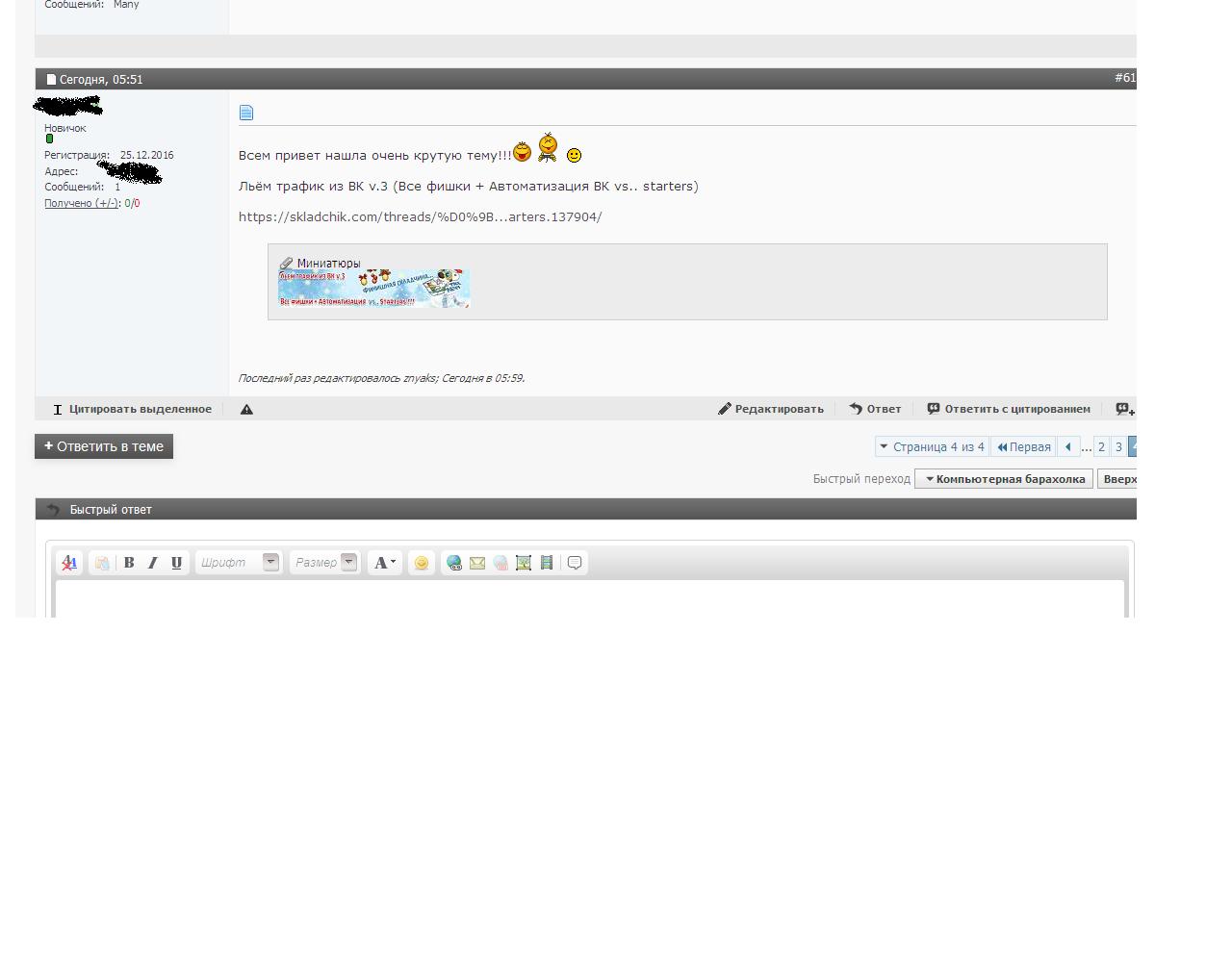This screenshot has width=1232, height=962.
Task: Open the attached Миниатюры thumbnail image
Action: 374,289
